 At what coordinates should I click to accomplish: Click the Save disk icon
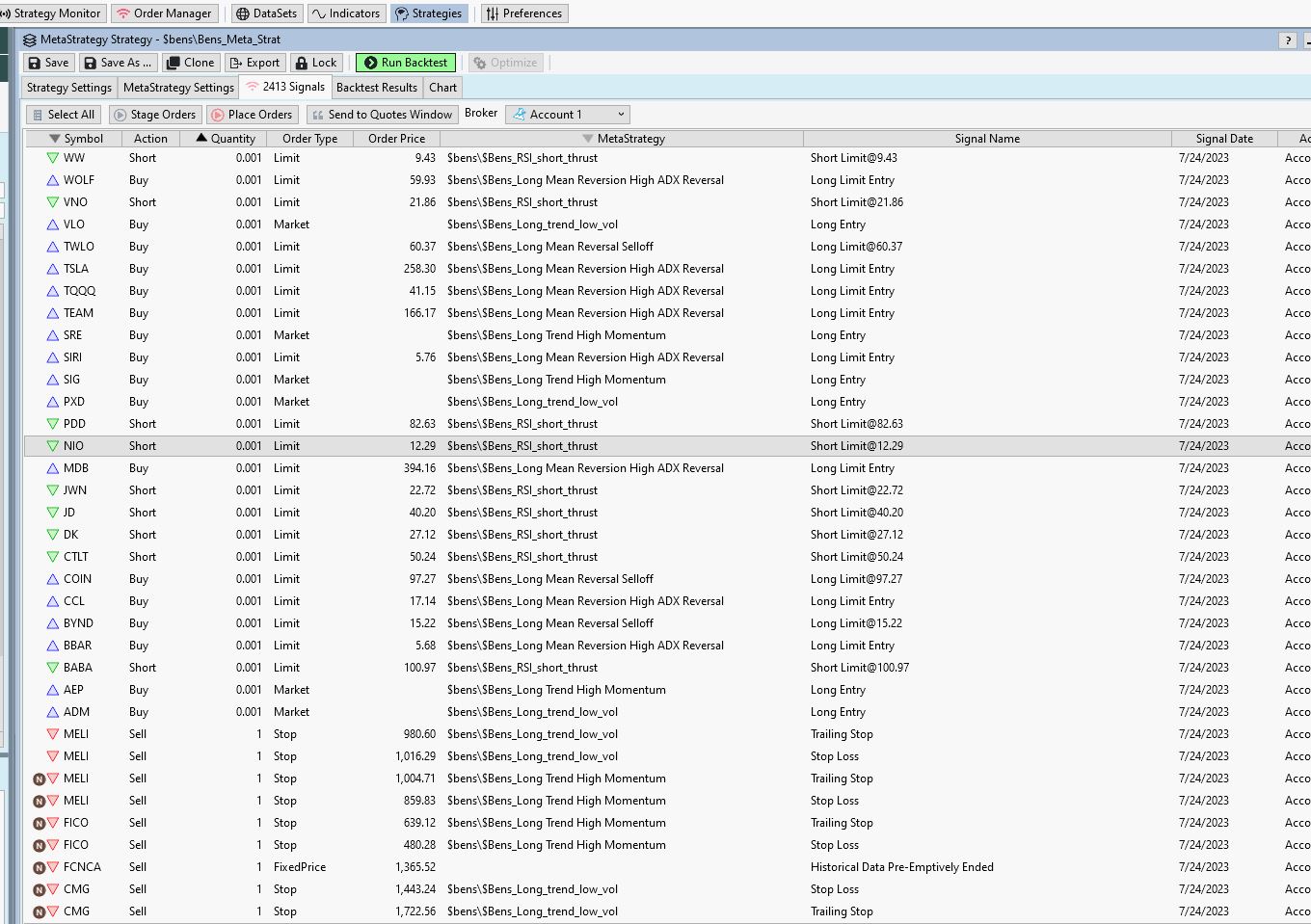click(35, 63)
